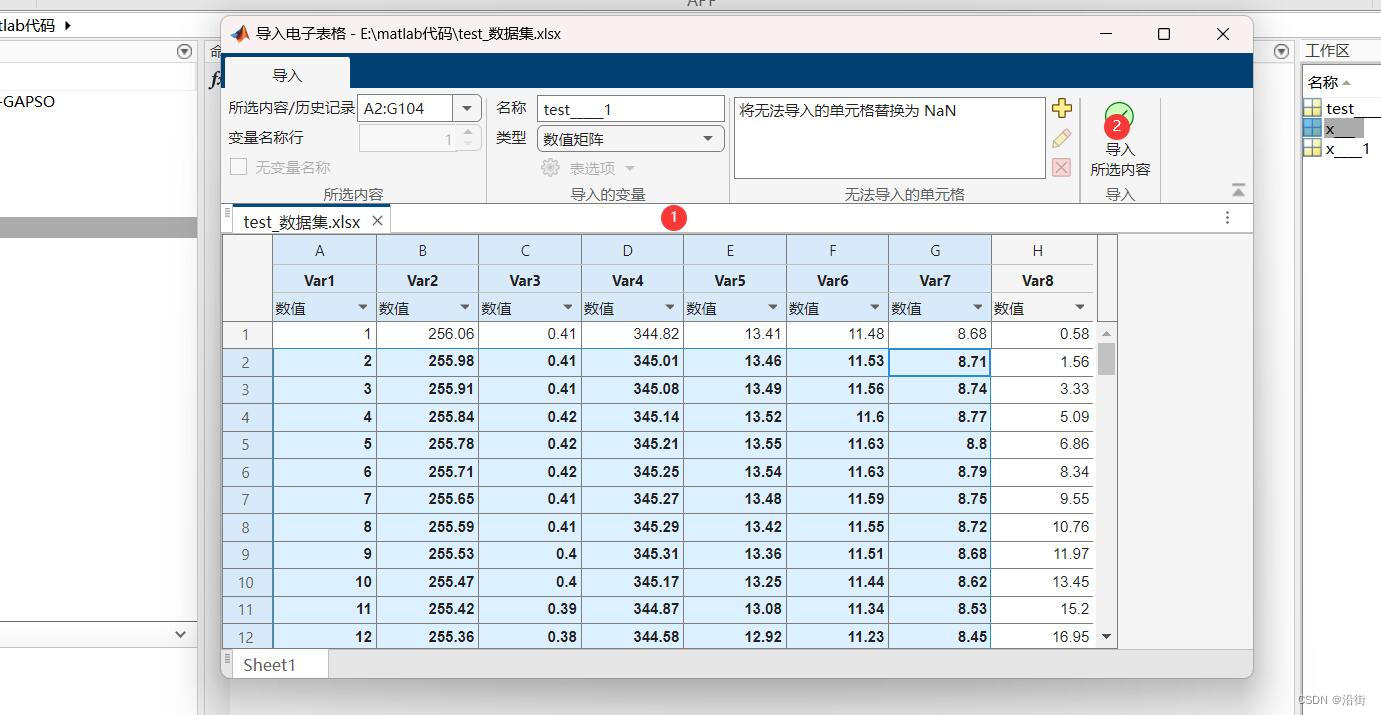
Task: Click the icon beside the test workspace variable
Action: click(1313, 107)
